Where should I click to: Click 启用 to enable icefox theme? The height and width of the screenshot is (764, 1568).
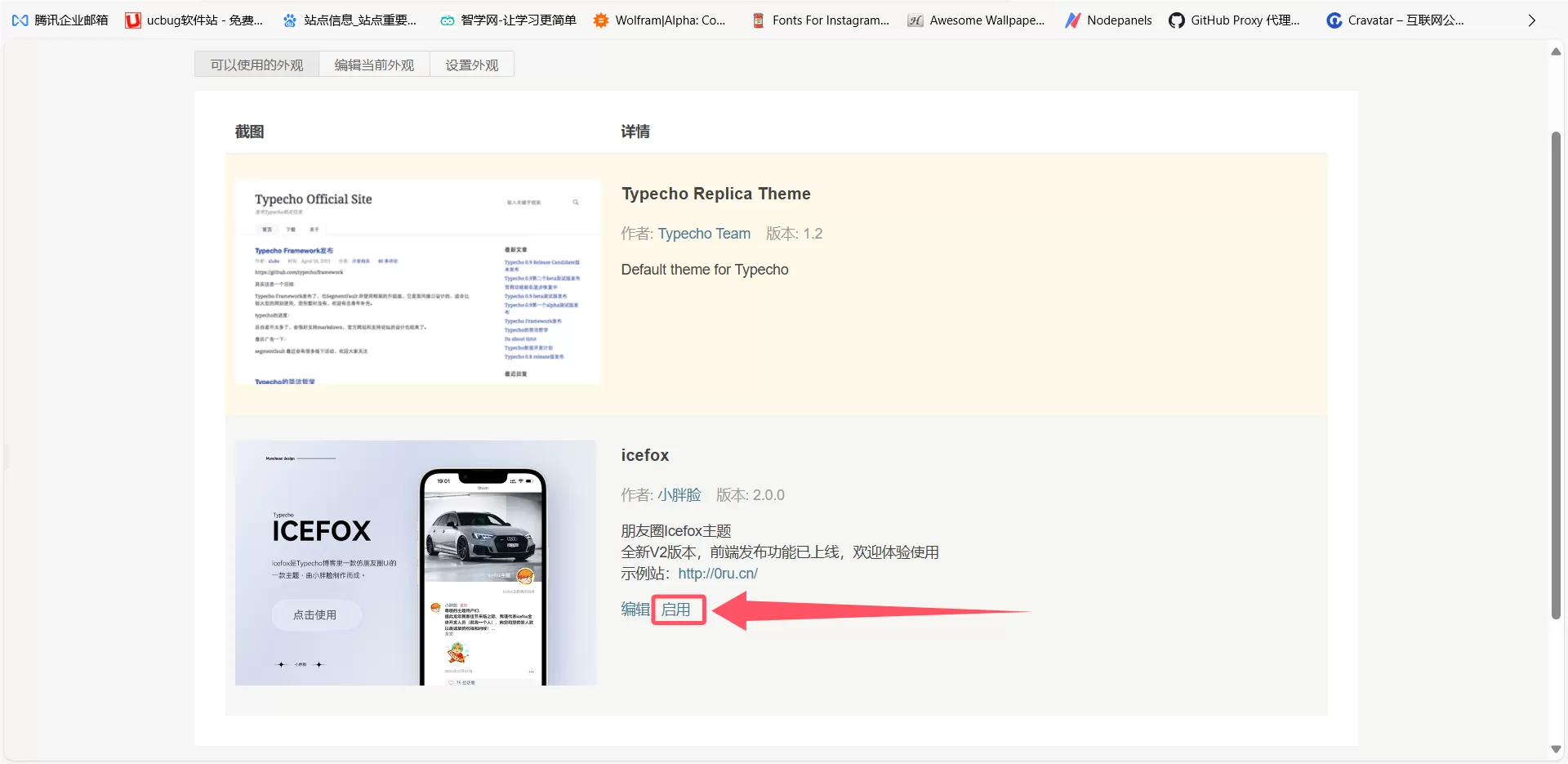[676, 610]
